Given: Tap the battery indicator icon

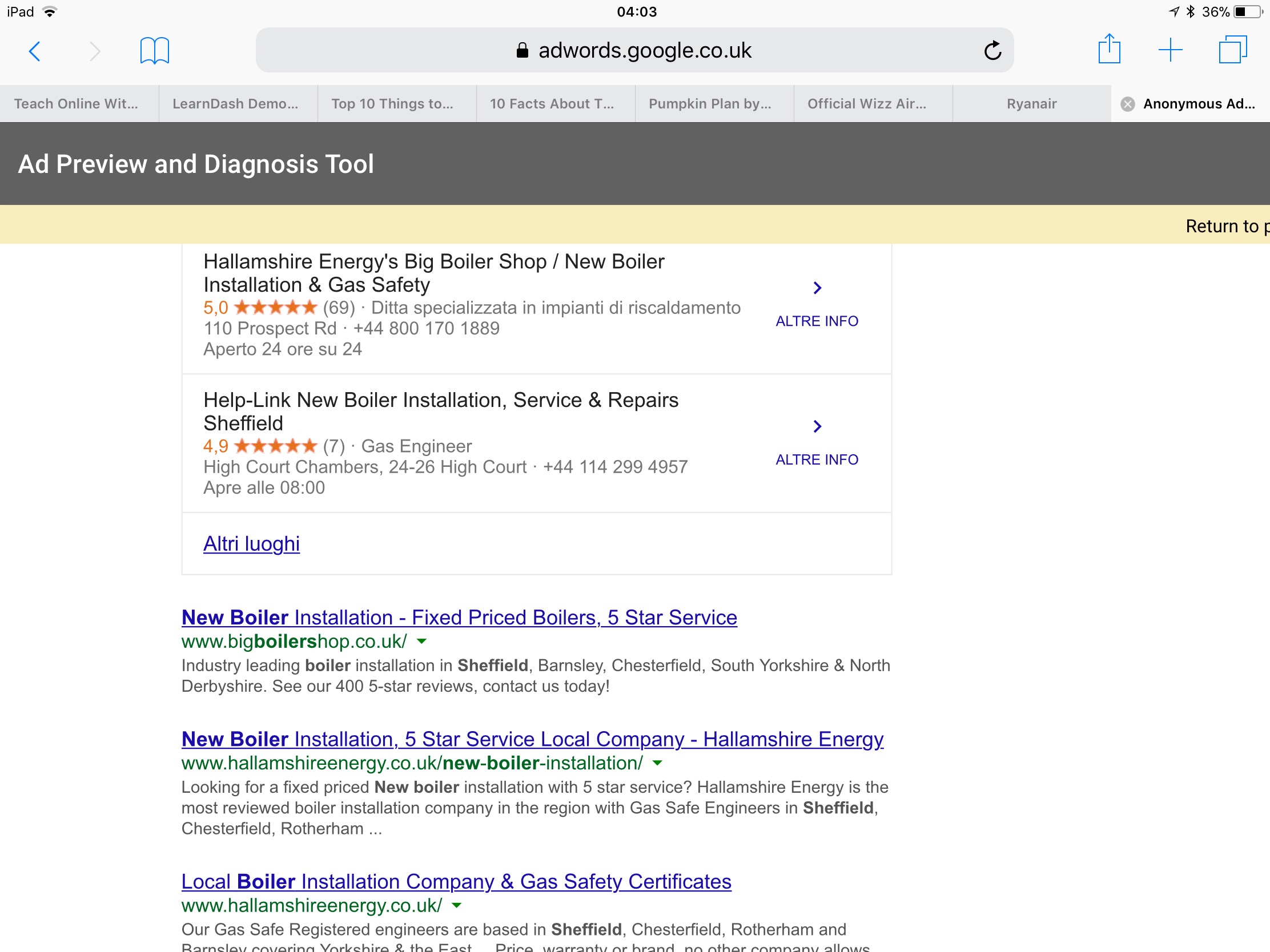Looking at the screenshot, I should 1249,11.
